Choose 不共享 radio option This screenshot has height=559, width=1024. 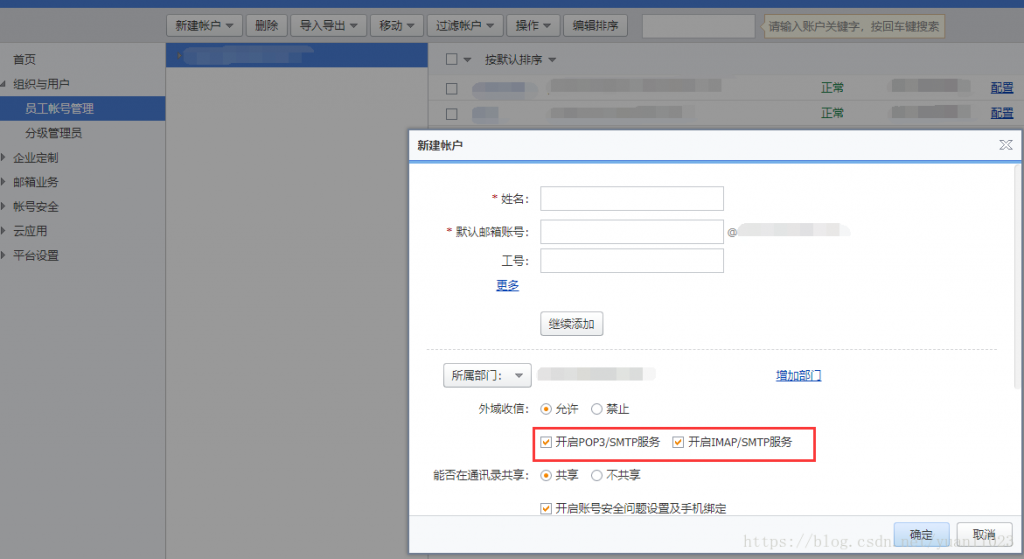(x=597, y=475)
